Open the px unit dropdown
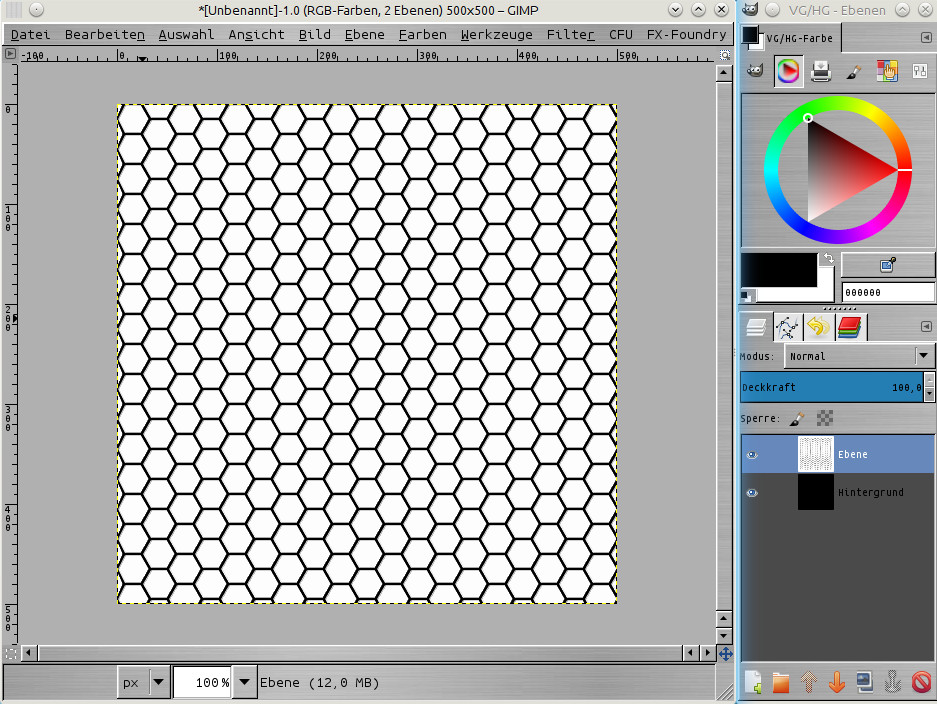The height and width of the screenshot is (704, 937). click(x=144, y=682)
